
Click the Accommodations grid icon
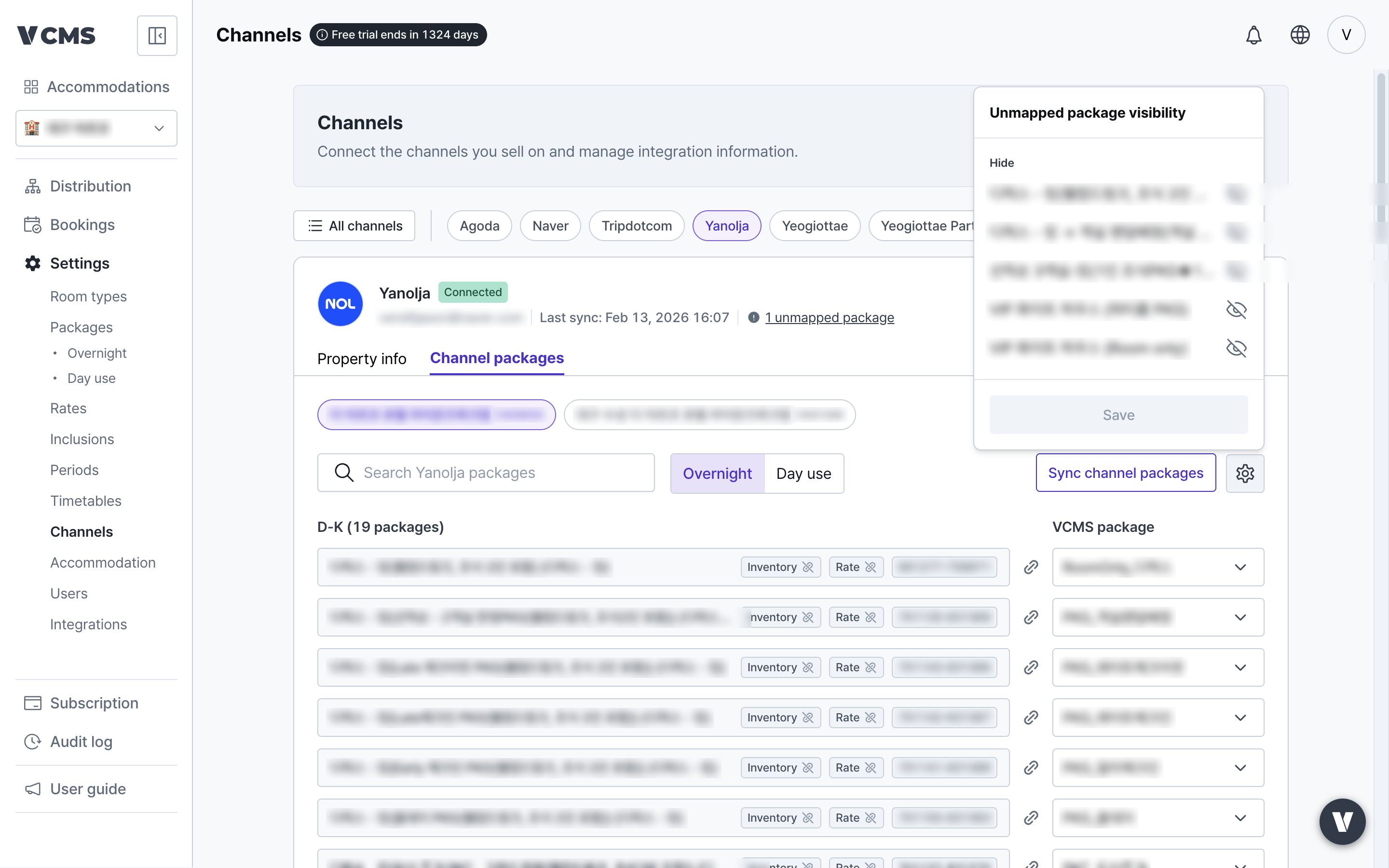pos(31,87)
